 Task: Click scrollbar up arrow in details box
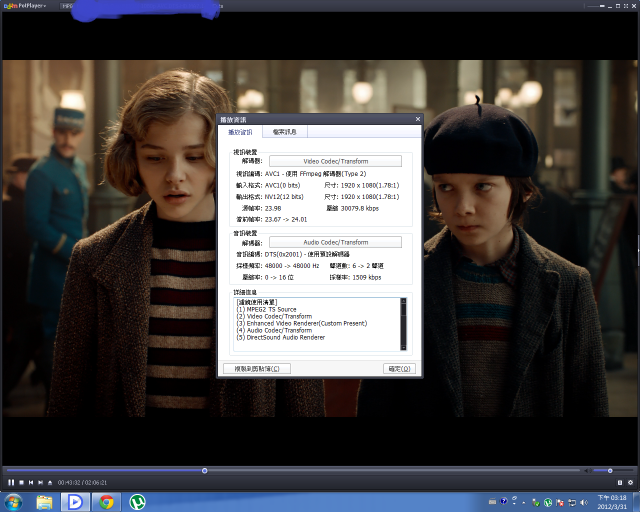point(403,301)
